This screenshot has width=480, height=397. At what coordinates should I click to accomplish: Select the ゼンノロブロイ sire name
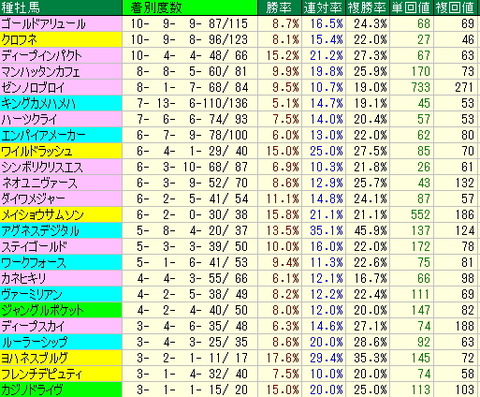point(33,88)
